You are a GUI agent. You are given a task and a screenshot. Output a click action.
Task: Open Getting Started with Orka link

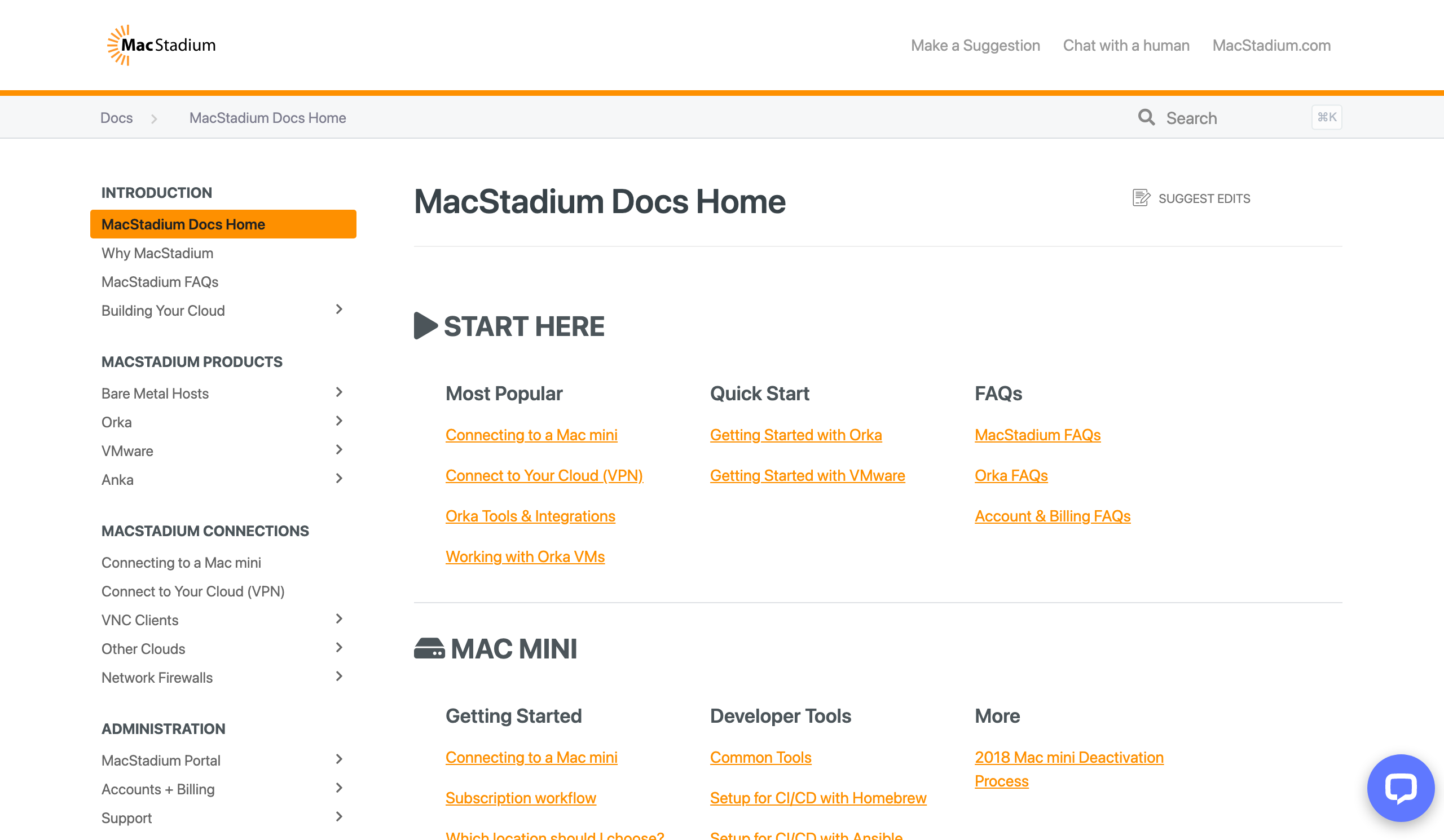coord(795,435)
